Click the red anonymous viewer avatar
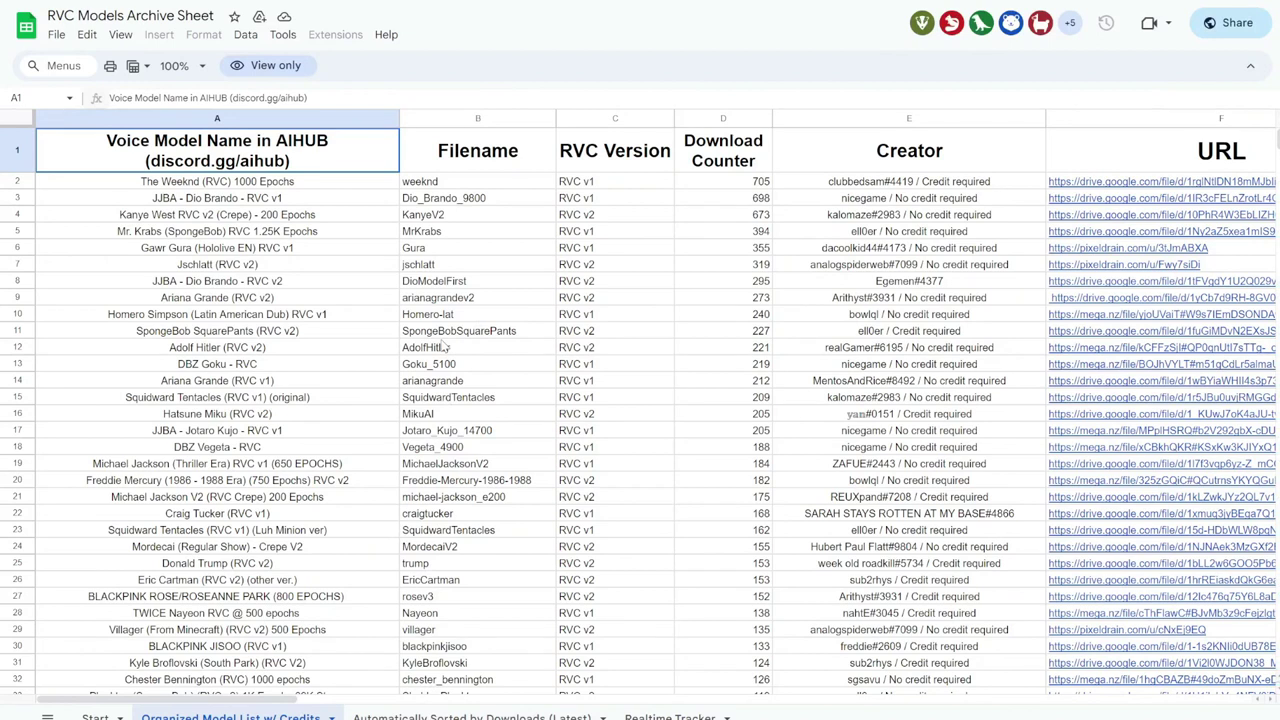The width and height of the screenshot is (1280, 720). click(x=951, y=23)
